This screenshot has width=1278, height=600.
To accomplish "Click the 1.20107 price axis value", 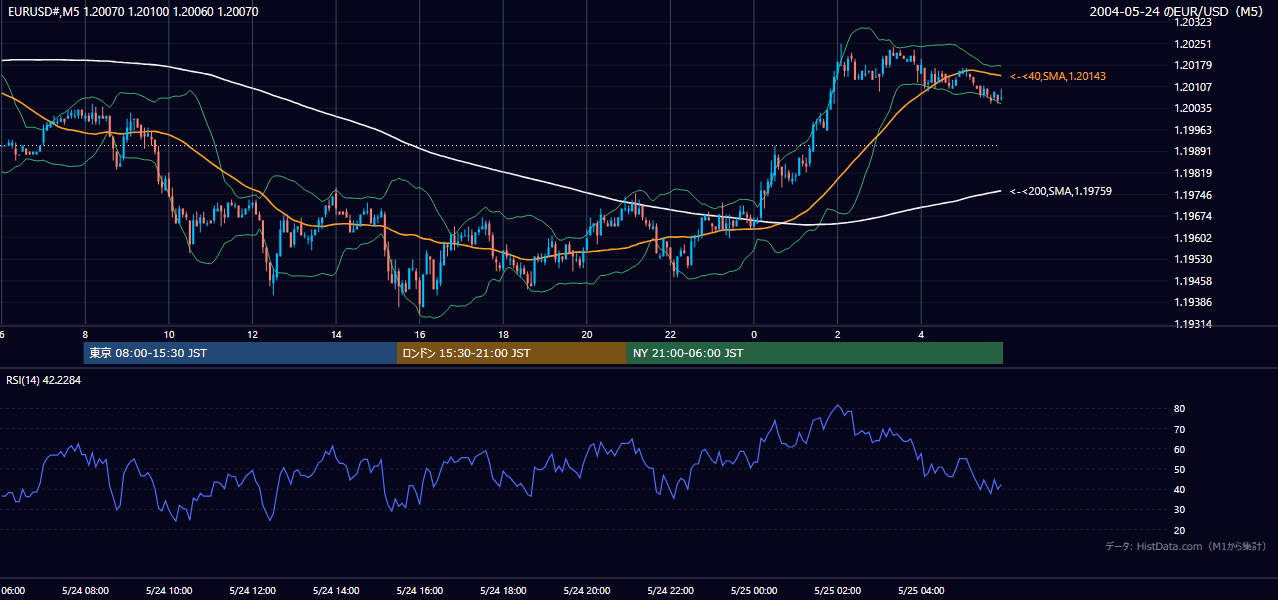I will point(1193,87).
